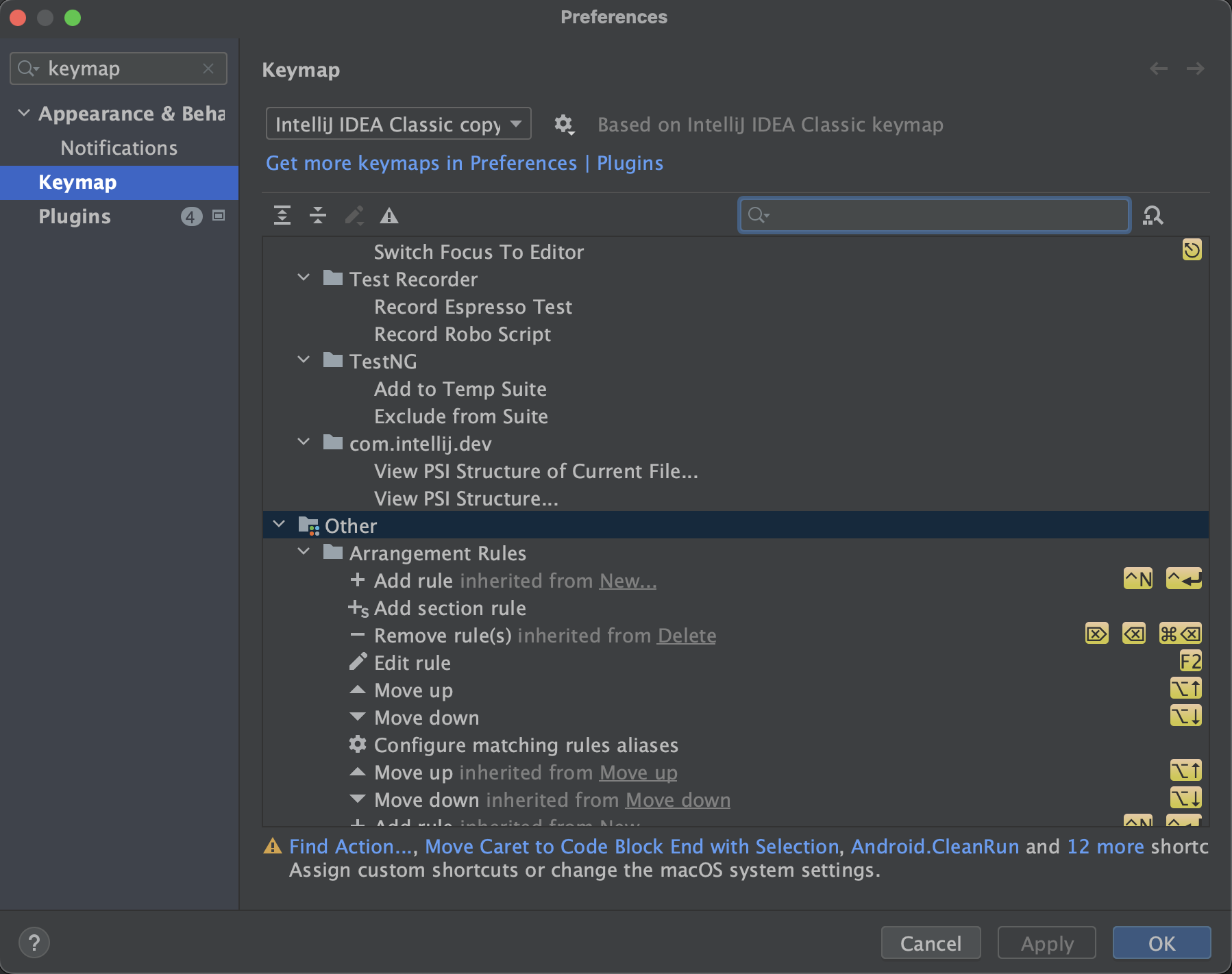
Task: Click the 12 more conflicts link
Action: 1105,847
